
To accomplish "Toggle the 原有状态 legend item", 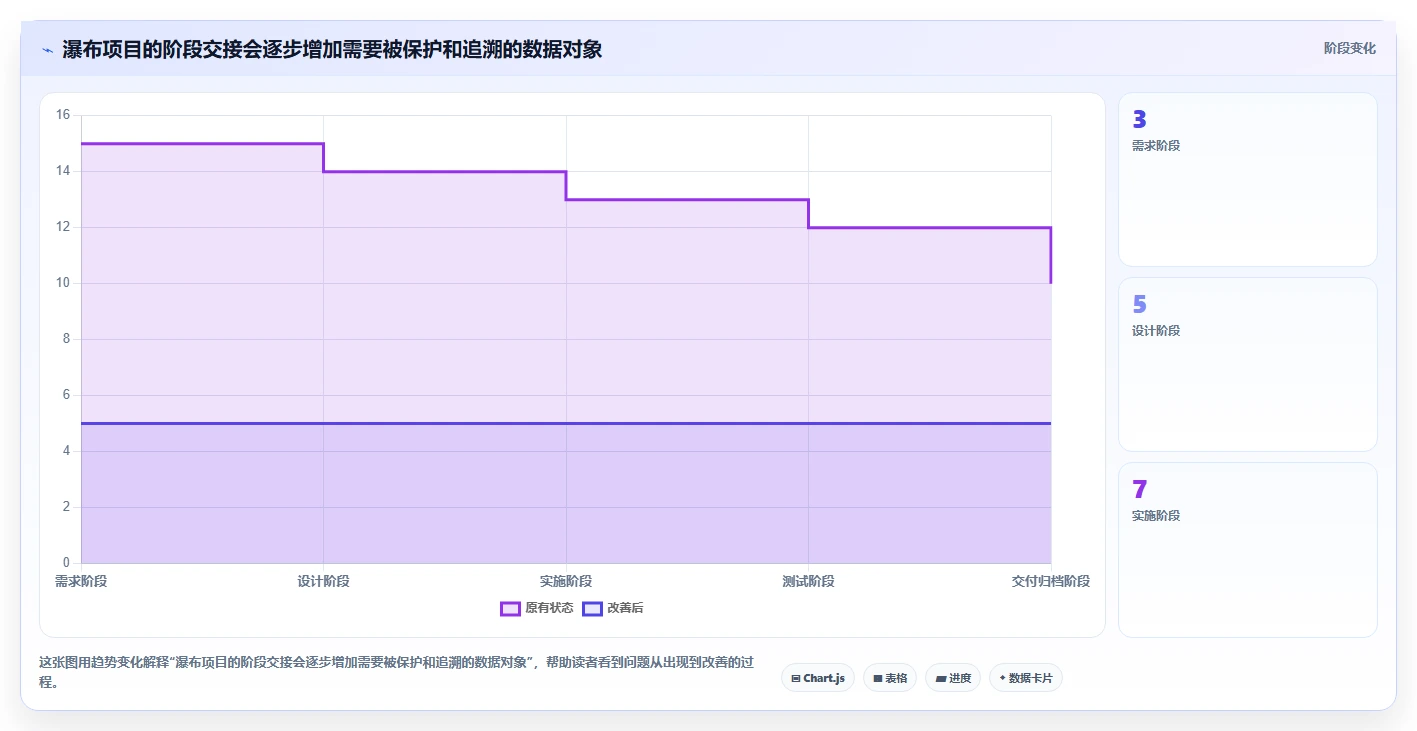I will click(x=537, y=608).
